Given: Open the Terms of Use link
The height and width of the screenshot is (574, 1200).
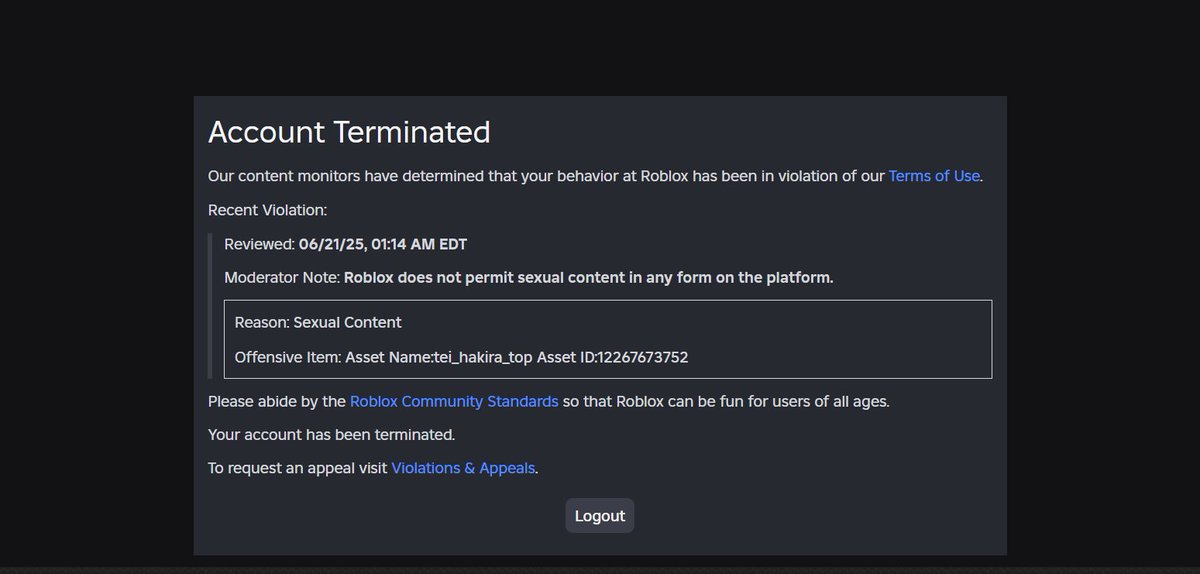Looking at the screenshot, I should click(x=934, y=176).
